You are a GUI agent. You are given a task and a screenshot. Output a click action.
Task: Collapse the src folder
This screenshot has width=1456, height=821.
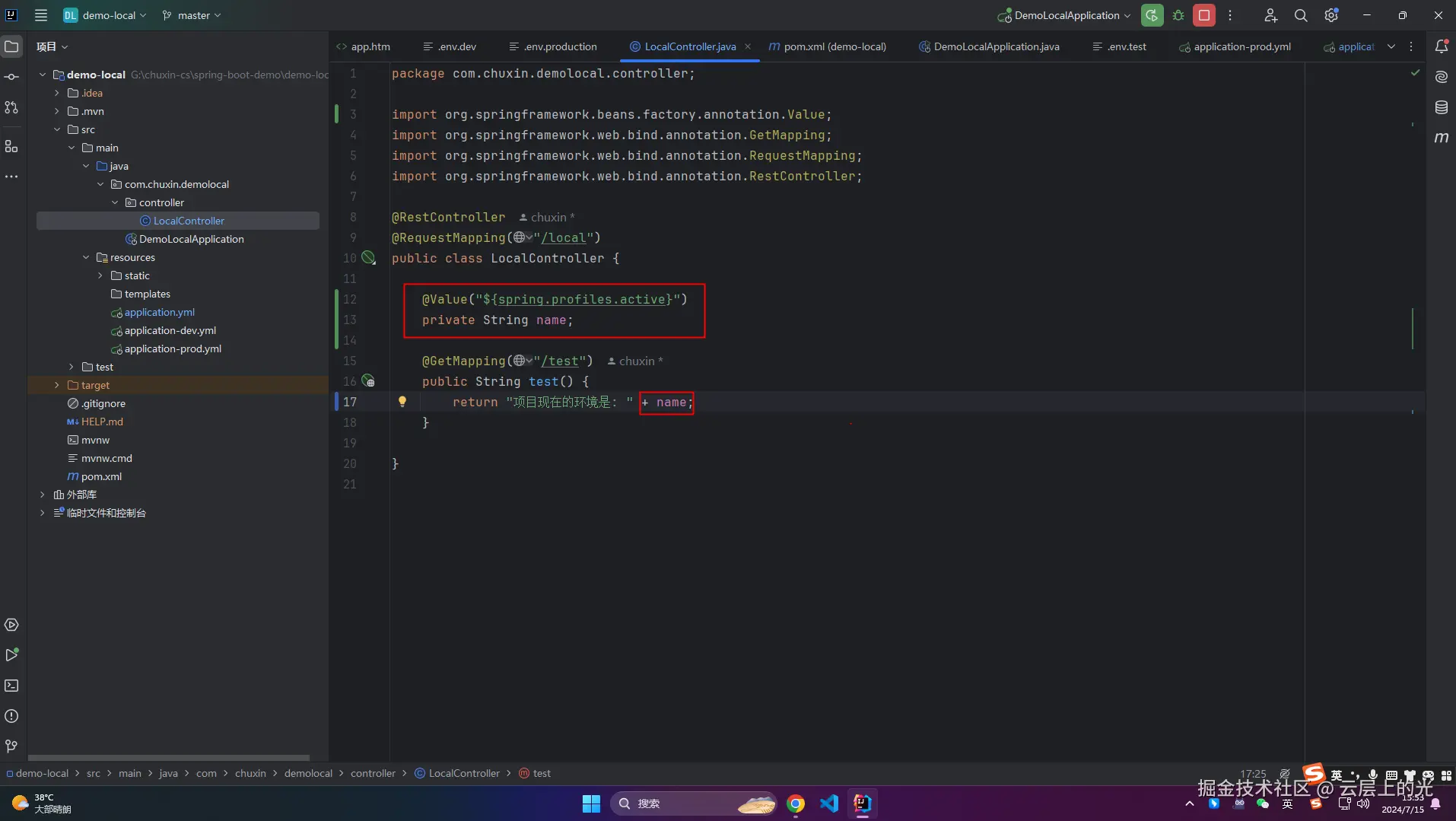pyautogui.click(x=56, y=129)
